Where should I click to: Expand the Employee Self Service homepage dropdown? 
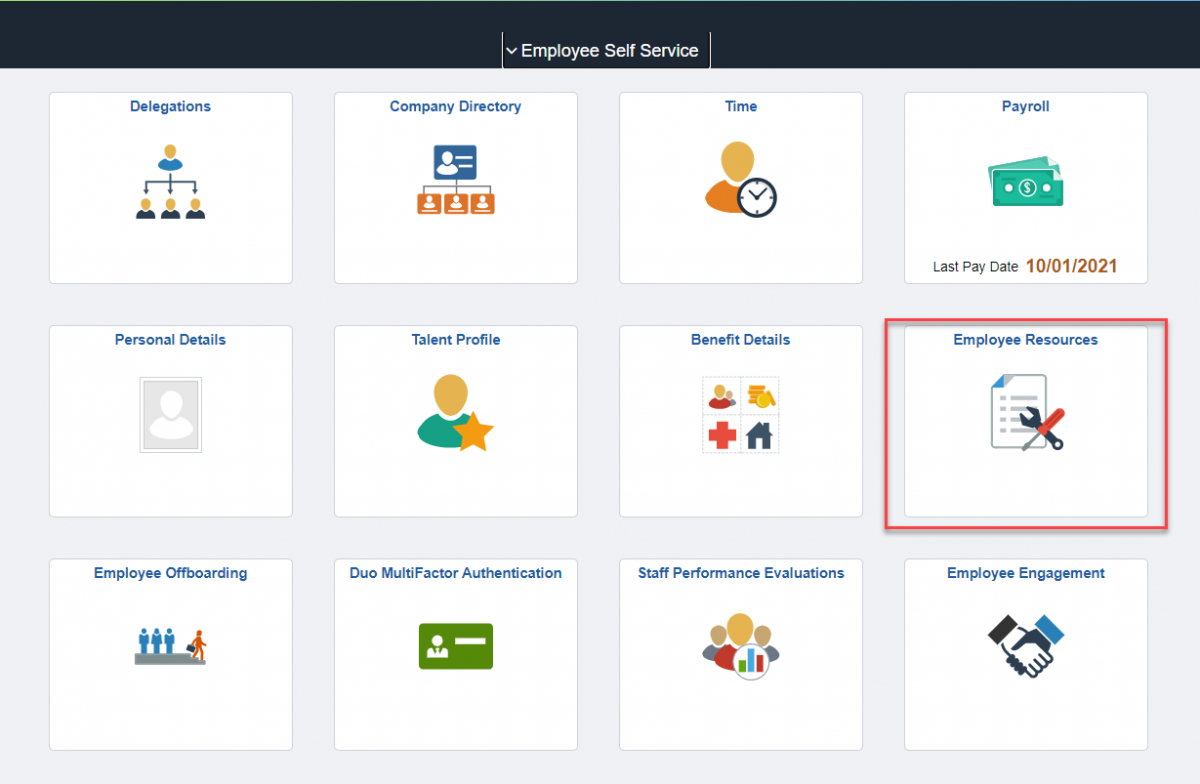pyautogui.click(x=606, y=50)
